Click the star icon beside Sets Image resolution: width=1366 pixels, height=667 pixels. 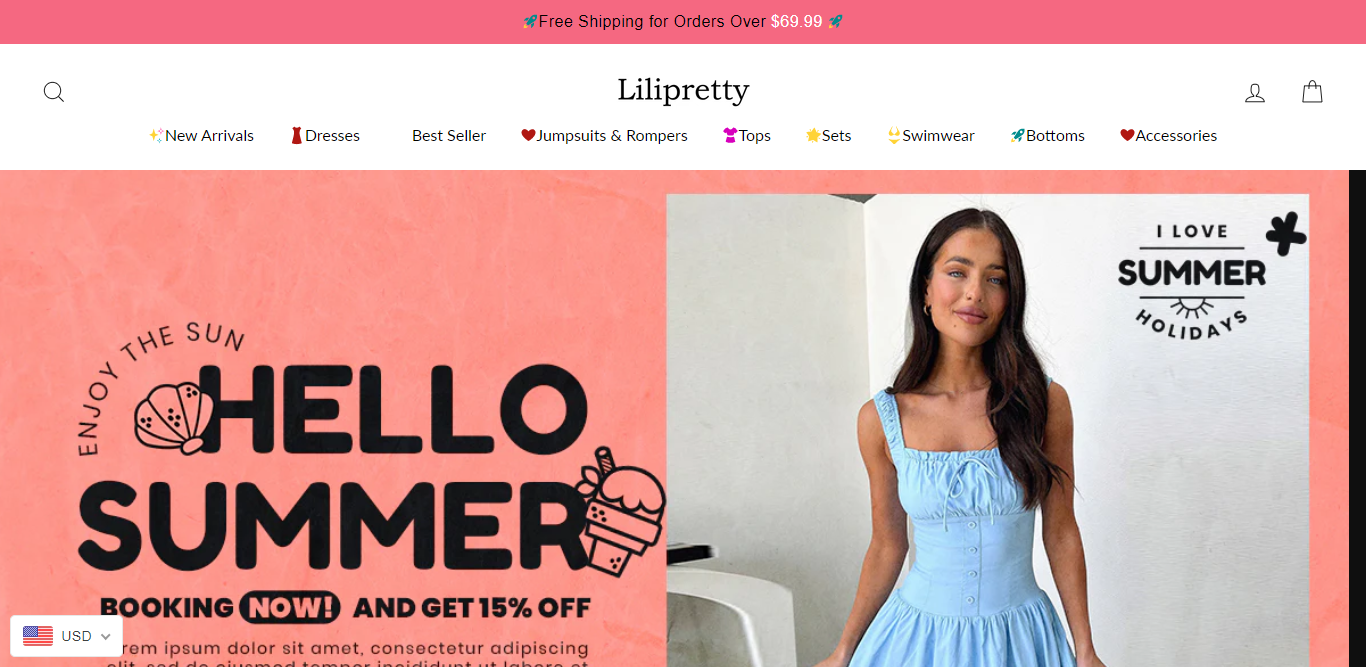813,135
